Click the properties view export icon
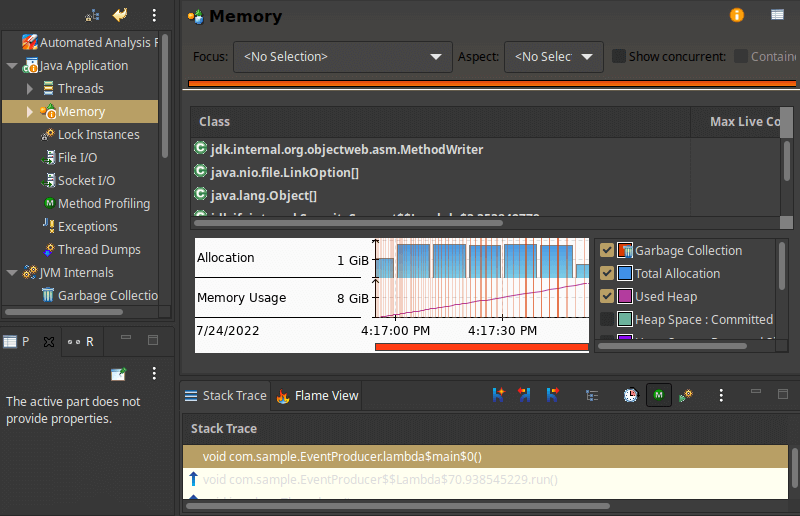Image resolution: width=800 pixels, height=516 pixels. click(119, 374)
